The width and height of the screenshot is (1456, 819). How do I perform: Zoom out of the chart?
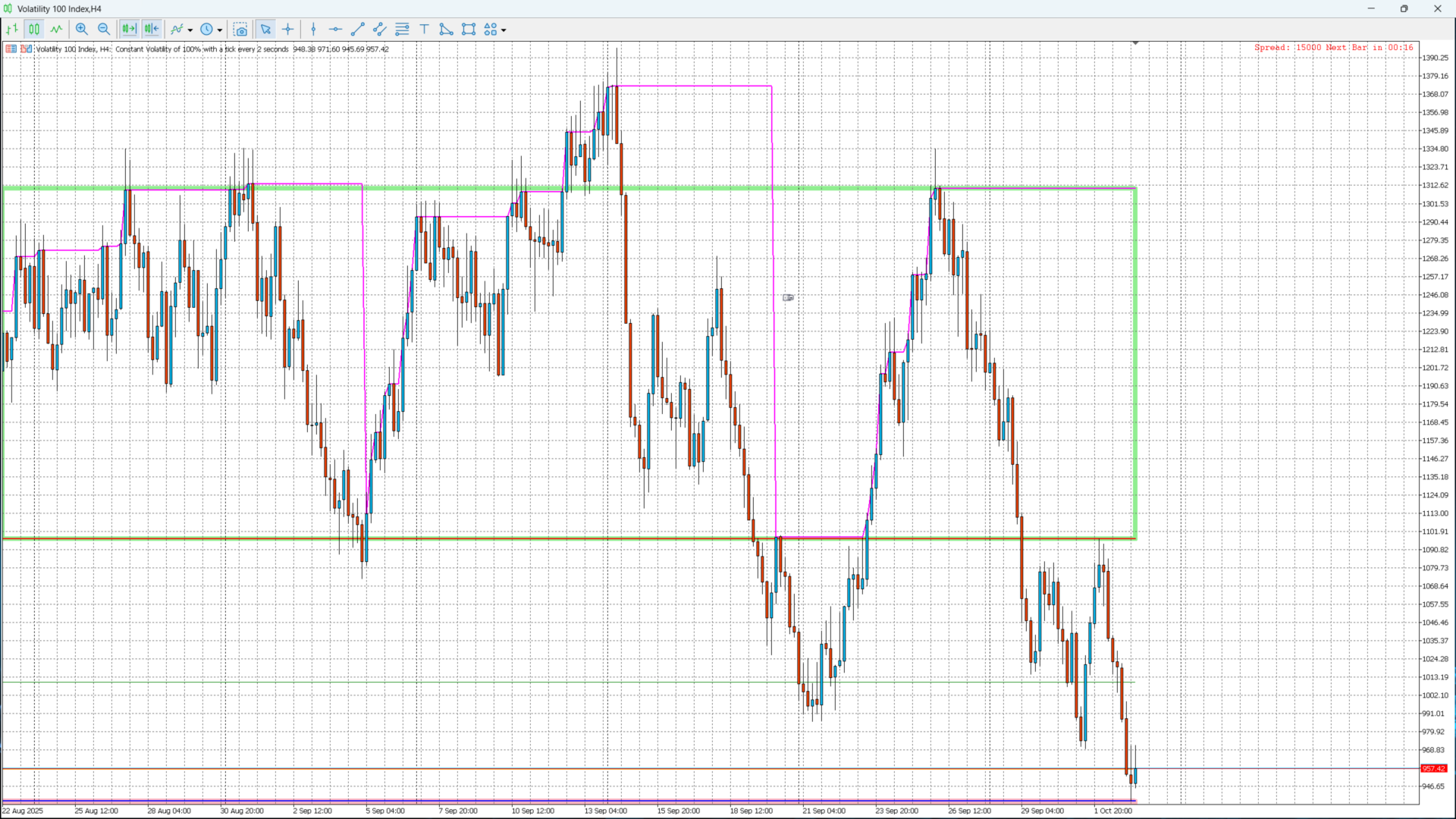104,30
